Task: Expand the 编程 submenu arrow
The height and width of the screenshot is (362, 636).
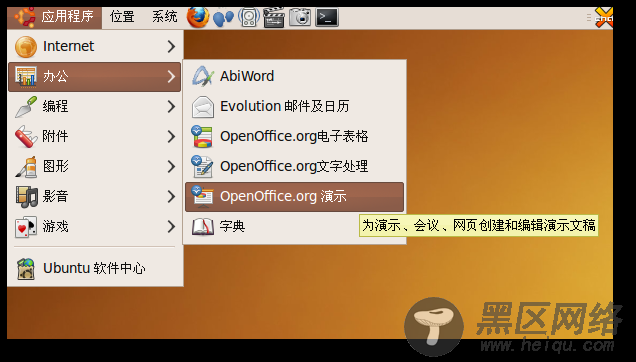Action: pos(172,106)
